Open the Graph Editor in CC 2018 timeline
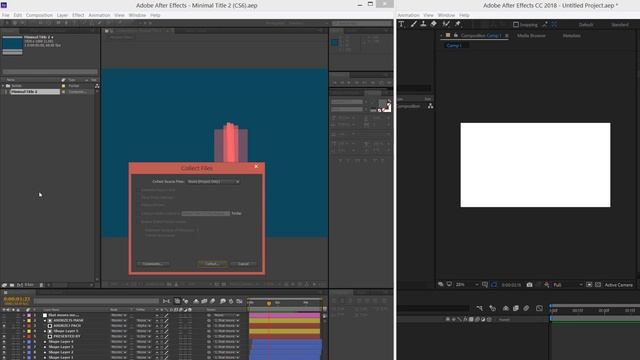 pyautogui.click(x=539, y=308)
